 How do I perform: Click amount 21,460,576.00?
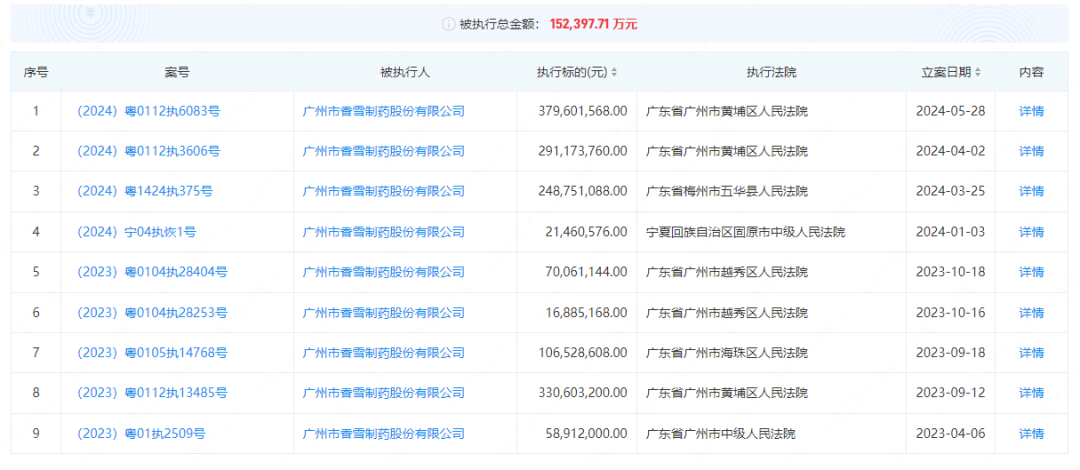[588, 232]
